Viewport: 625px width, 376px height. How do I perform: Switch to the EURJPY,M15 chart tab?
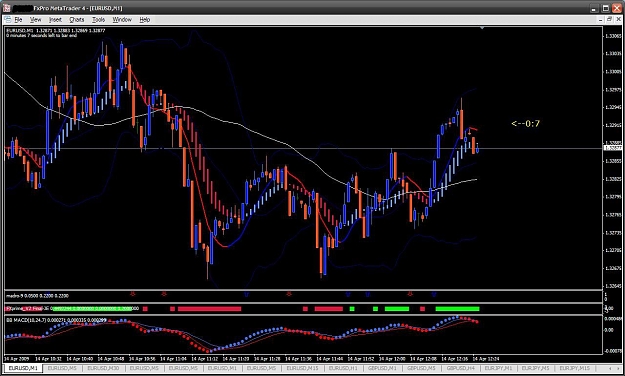pyautogui.click(x=574, y=368)
